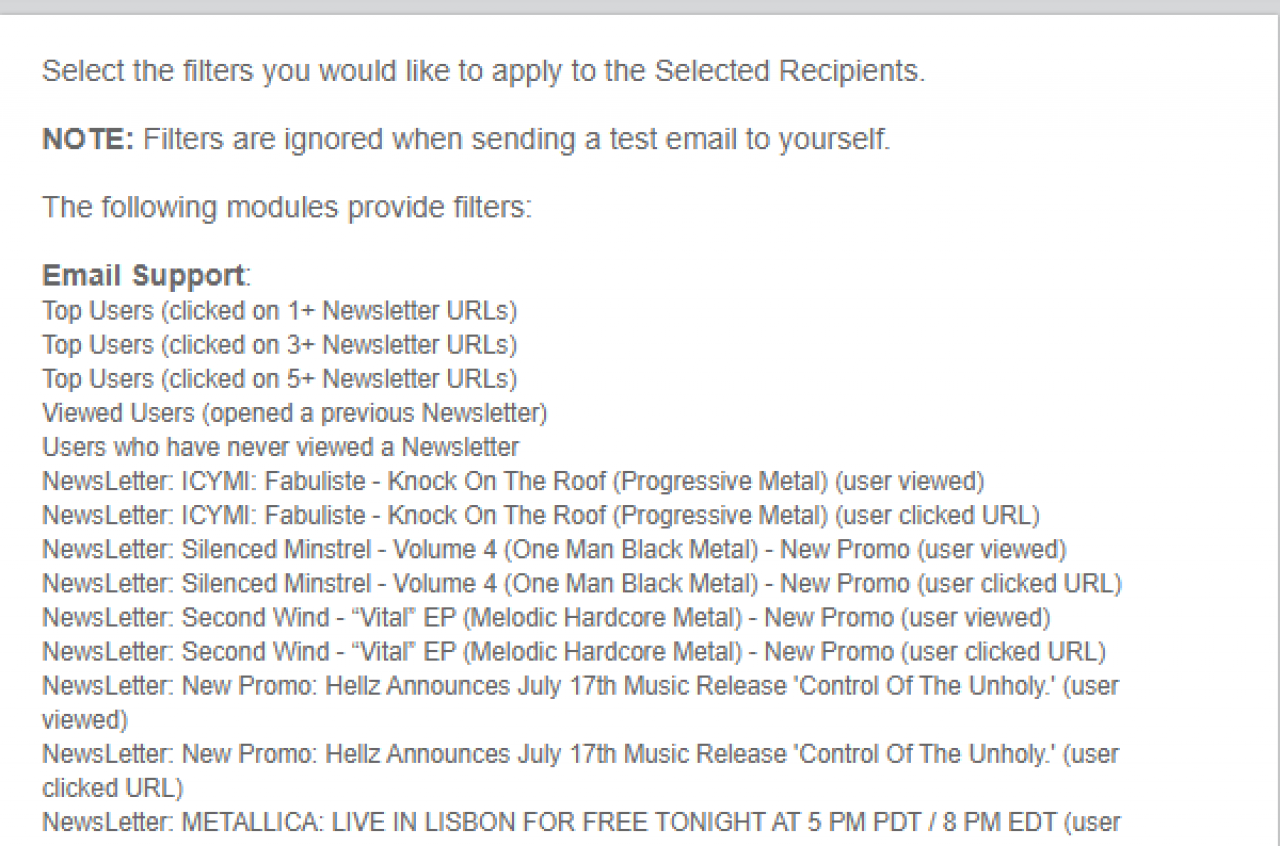This screenshot has height=846, width=1280.
Task: Select Hellz 'Control Of The Unholy' (user viewed) filter
Action: coord(580,687)
